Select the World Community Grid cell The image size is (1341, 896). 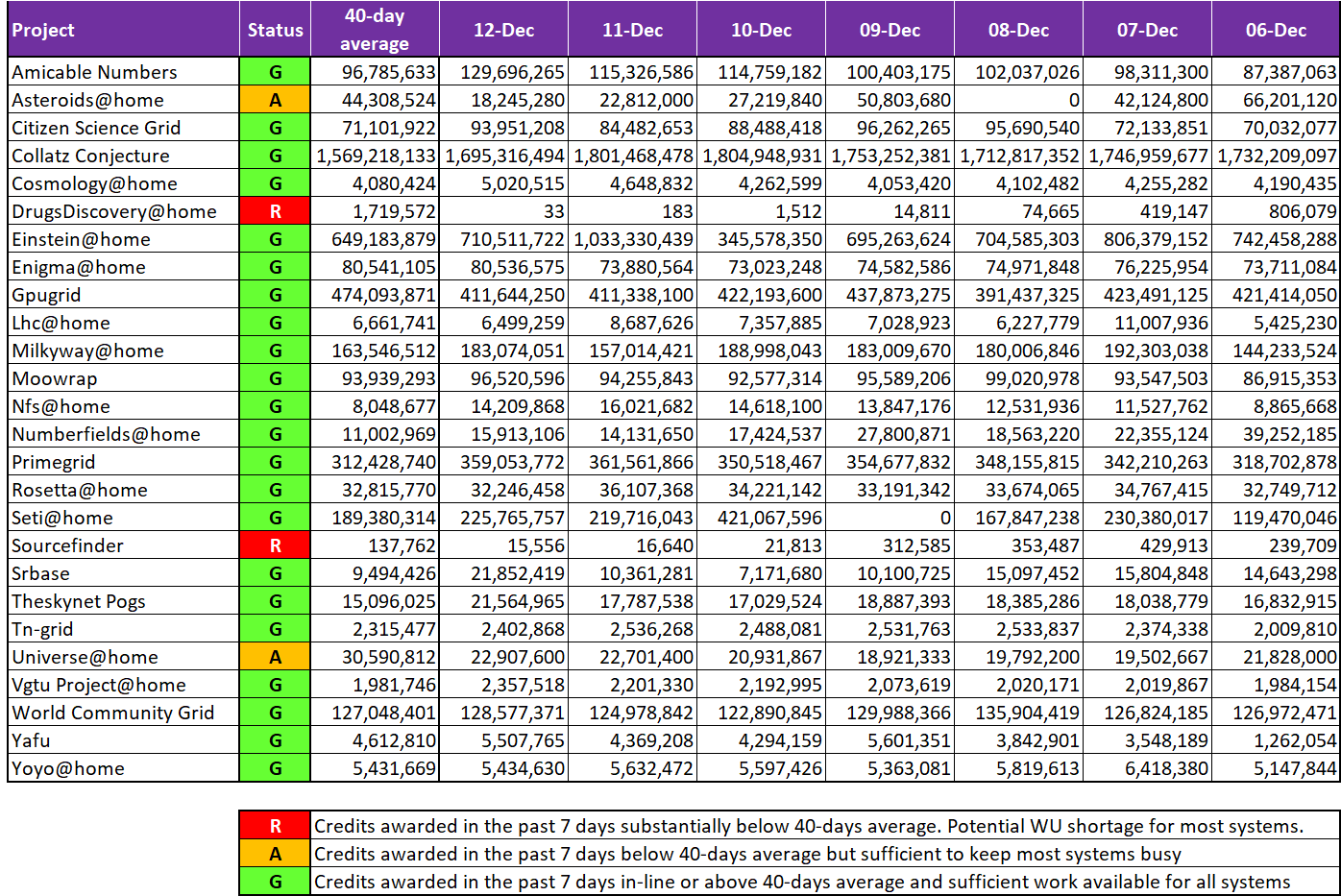tap(124, 713)
